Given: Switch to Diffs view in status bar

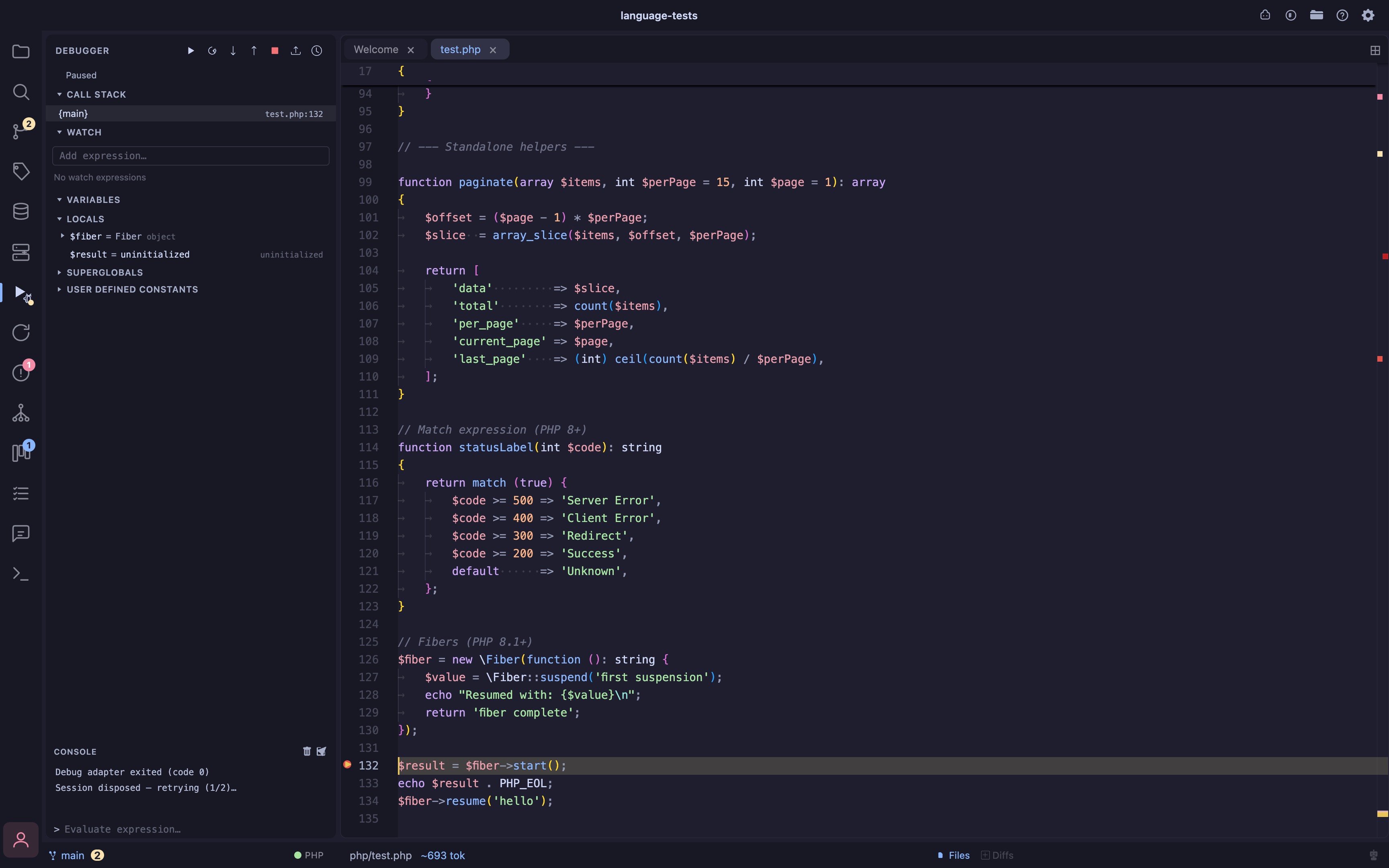Looking at the screenshot, I should click(998, 856).
